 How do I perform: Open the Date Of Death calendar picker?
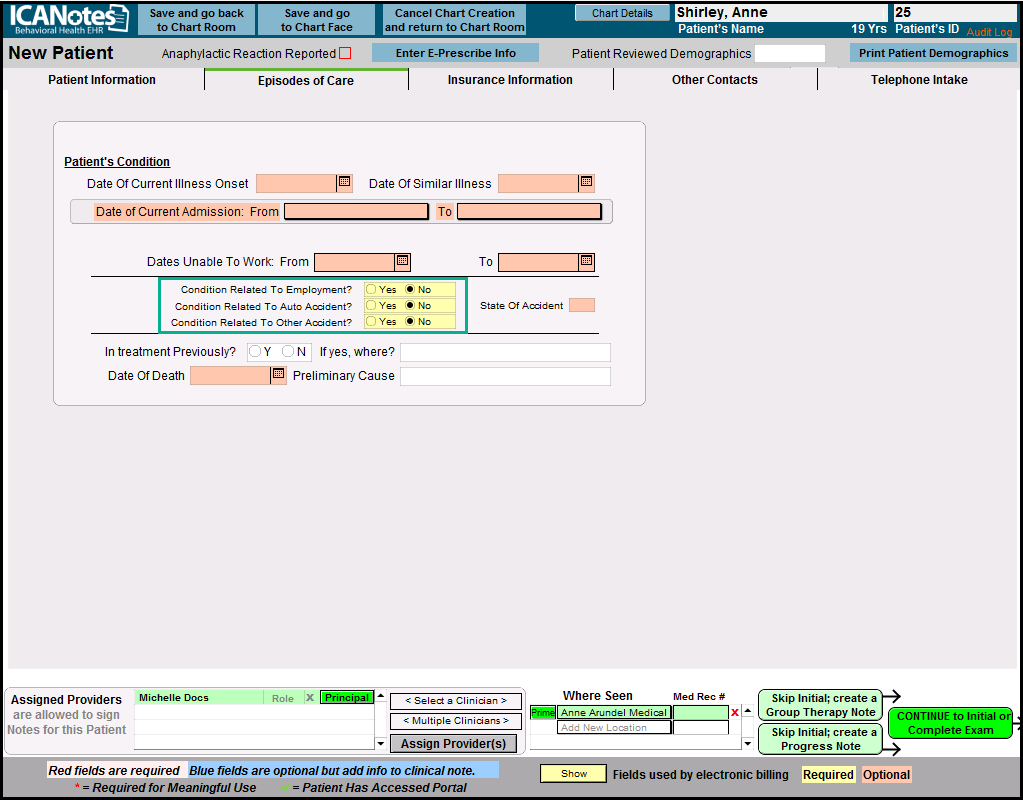[x=278, y=375]
